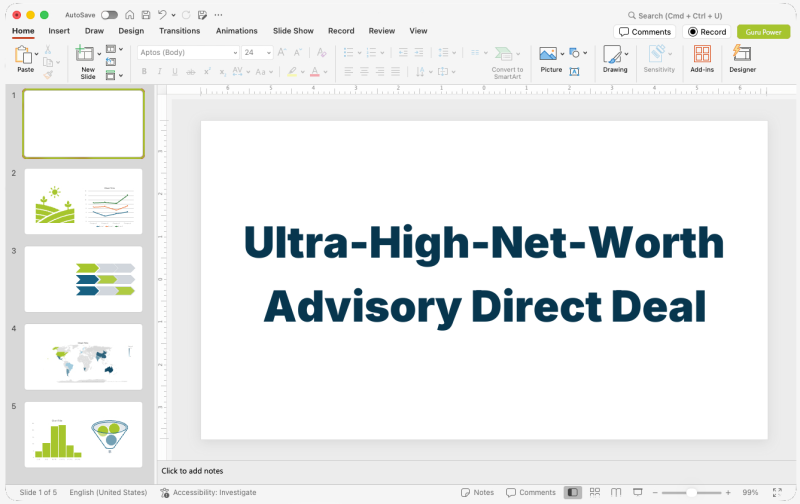Open the Paste clipboard icon
The image size is (800, 504).
pos(23,54)
